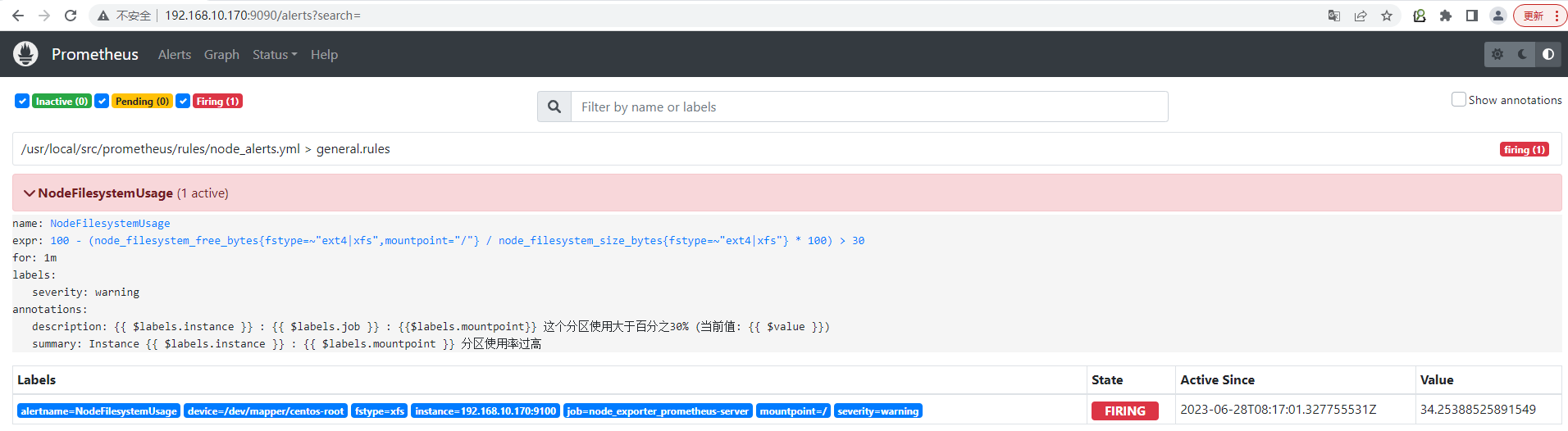The width and height of the screenshot is (1568, 431).
Task: Collapse the NodeFilesystemUsage alert
Action: [30, 193]
